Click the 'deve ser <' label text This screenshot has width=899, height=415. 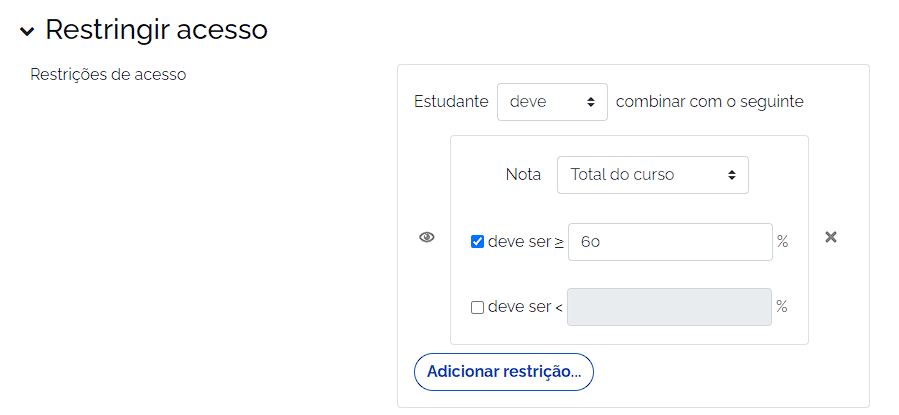(525, 307)
